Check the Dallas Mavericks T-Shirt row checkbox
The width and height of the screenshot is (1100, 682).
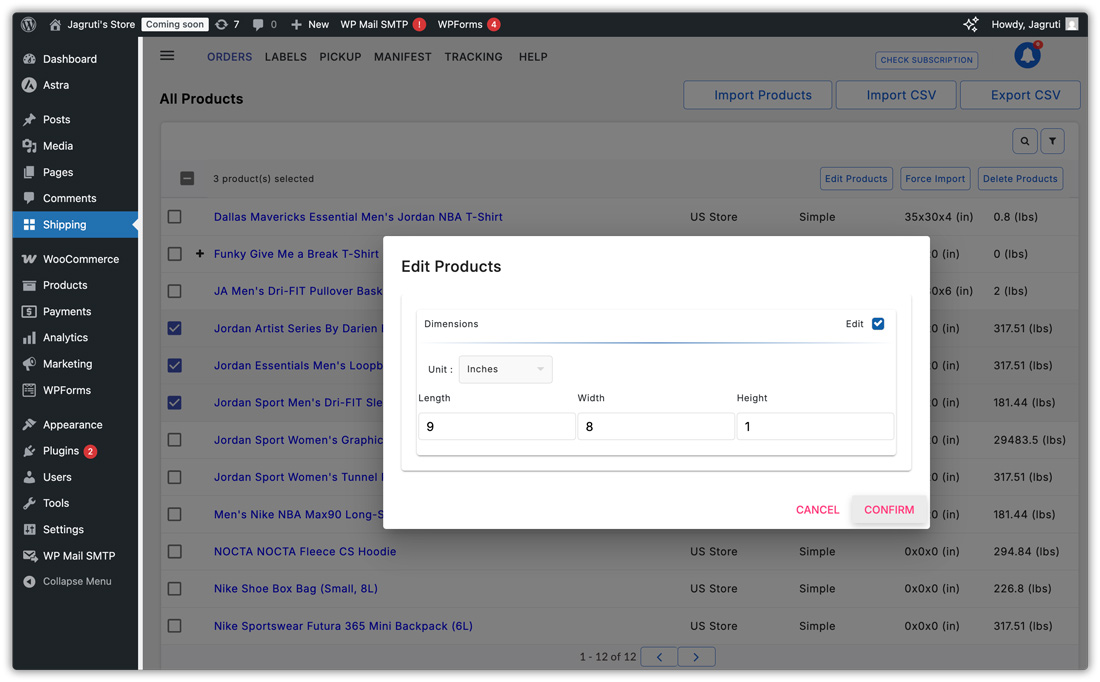pos(175,217)
